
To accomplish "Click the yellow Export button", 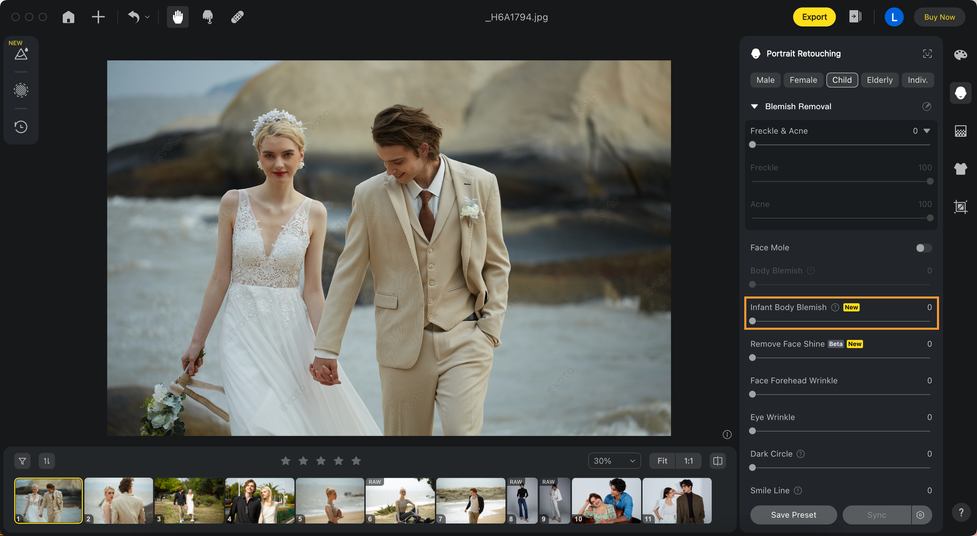I will [814, 17].
